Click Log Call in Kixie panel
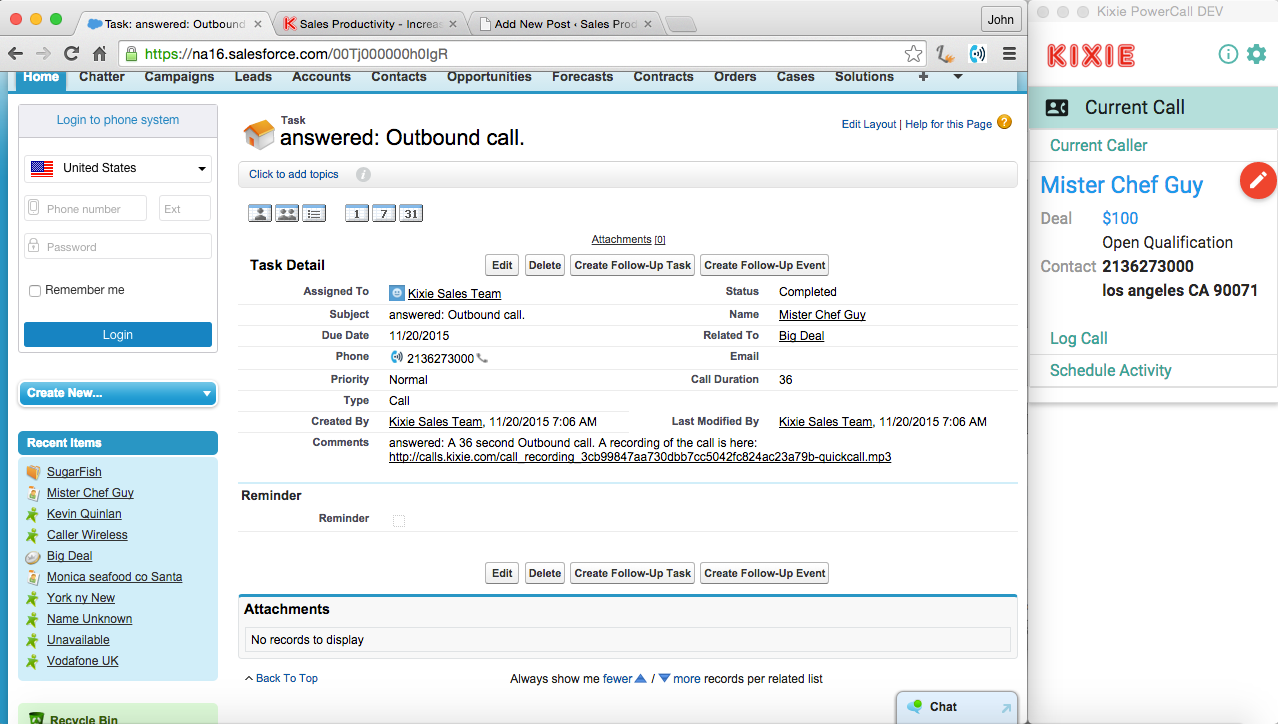 (x=1079, y=338)
